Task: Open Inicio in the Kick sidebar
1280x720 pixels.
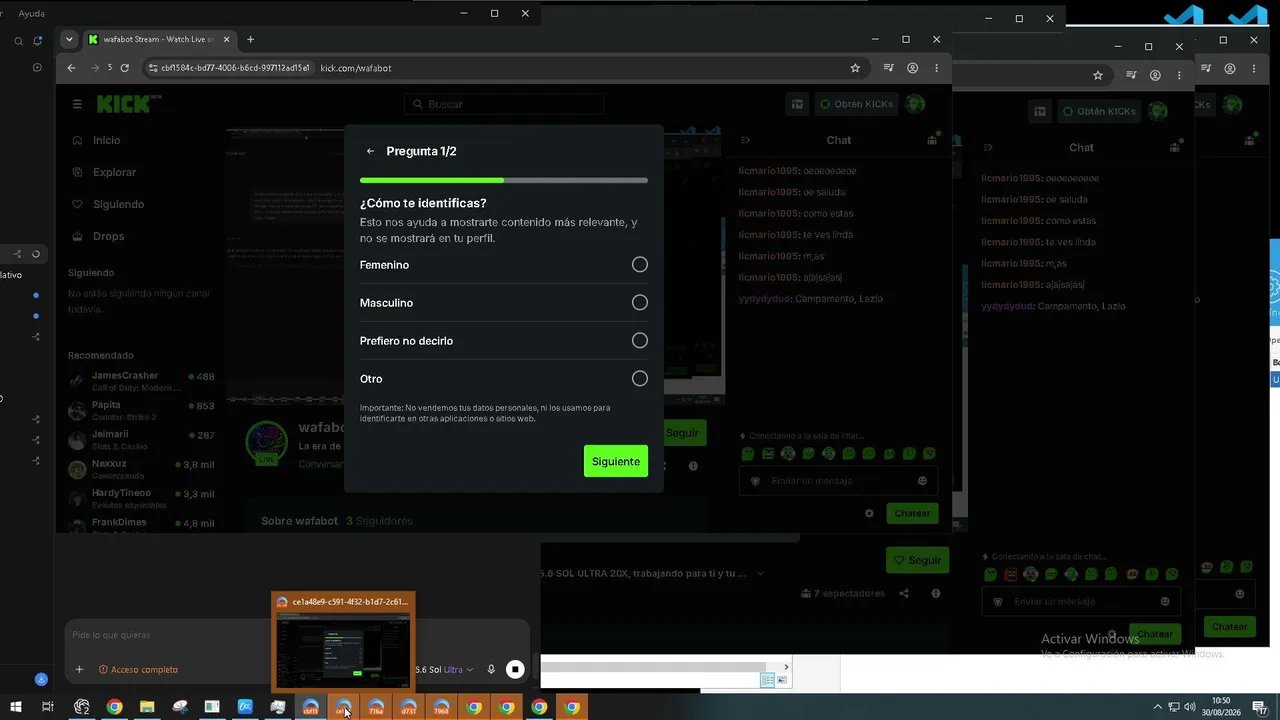Action: click(96, 140)
